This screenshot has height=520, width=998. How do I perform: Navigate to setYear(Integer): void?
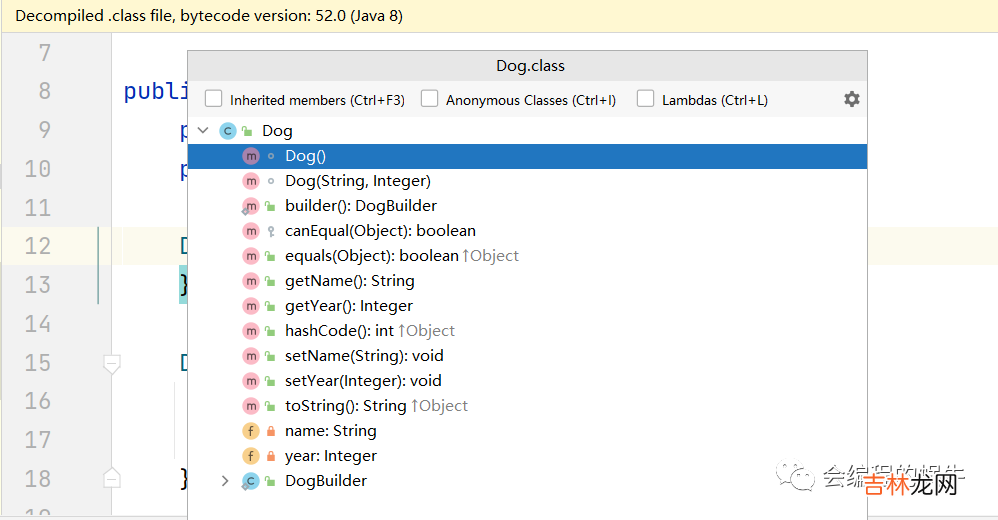tap(362, 381)
